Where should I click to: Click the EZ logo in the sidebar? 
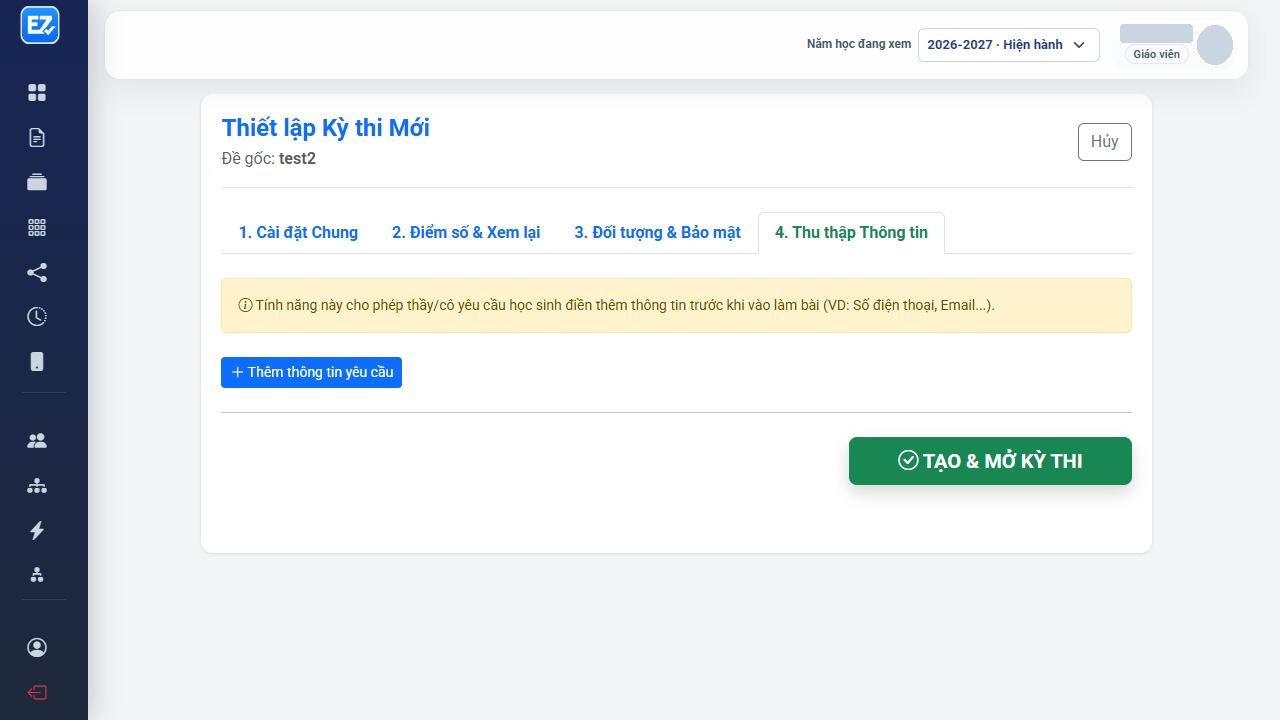(40, 26)
